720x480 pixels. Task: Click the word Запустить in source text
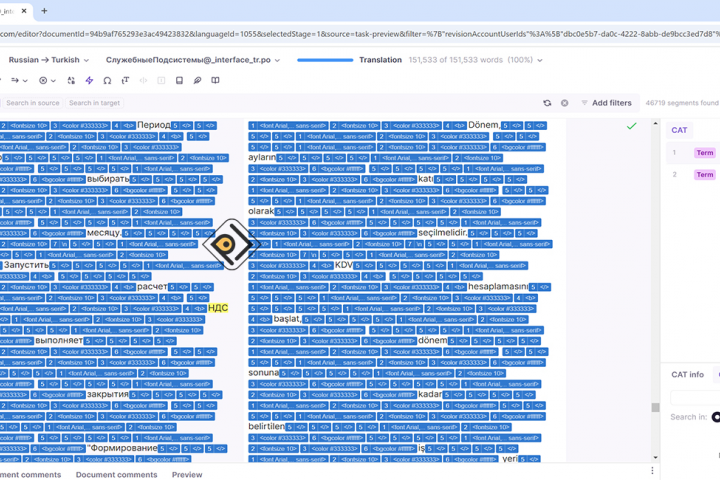(26, 265)
